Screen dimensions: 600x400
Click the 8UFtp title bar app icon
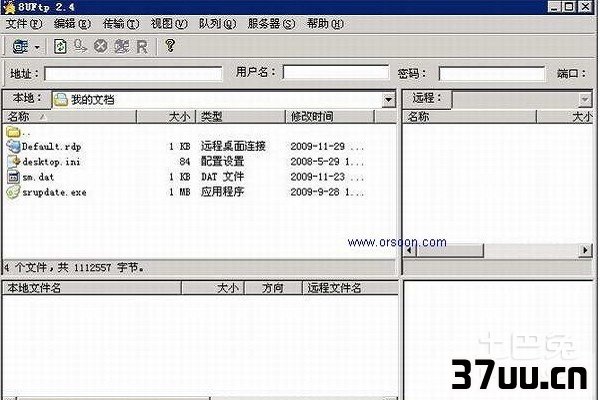(8, 7)
